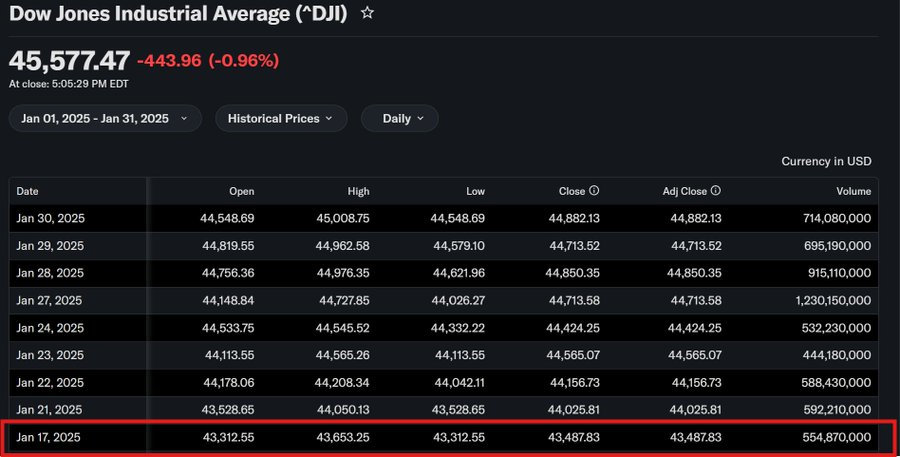Select the Jan 27, 2025 date cell
Screen dimensions: 900x457
click(x=49, y=300)
